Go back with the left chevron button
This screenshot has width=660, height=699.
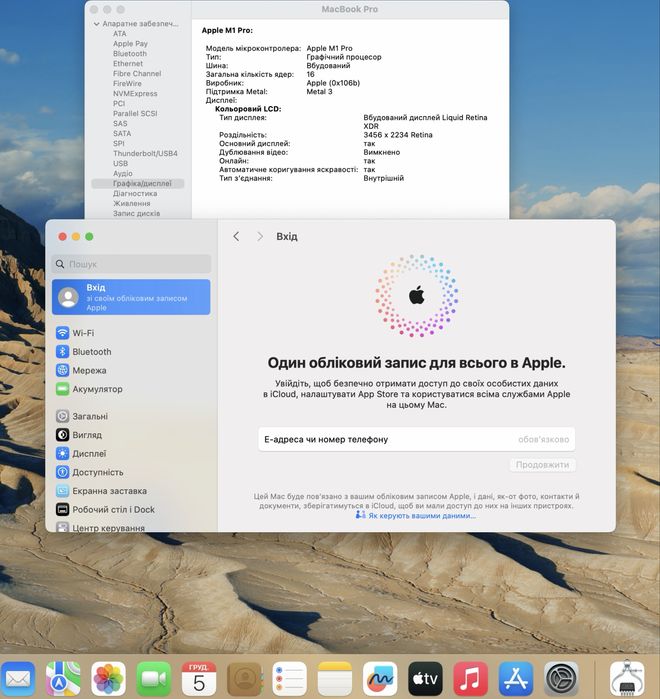click(236, 236)
